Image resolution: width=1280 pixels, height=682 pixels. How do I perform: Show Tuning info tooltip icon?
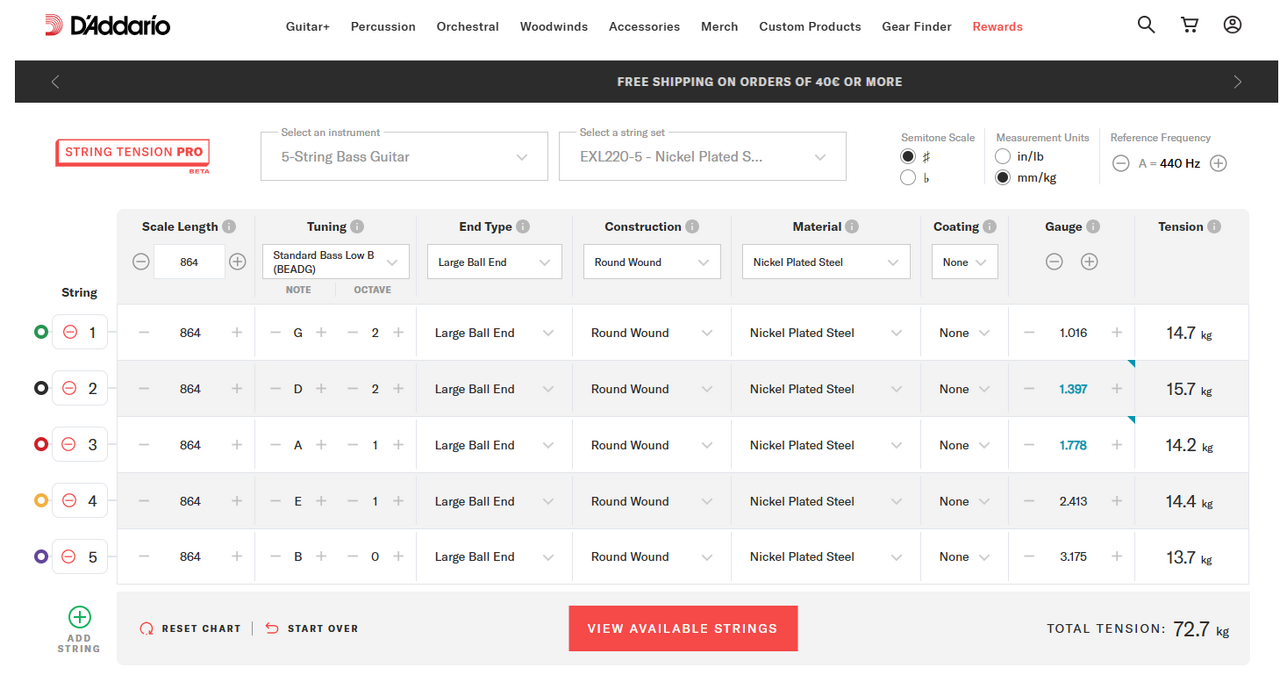point(357,227)
